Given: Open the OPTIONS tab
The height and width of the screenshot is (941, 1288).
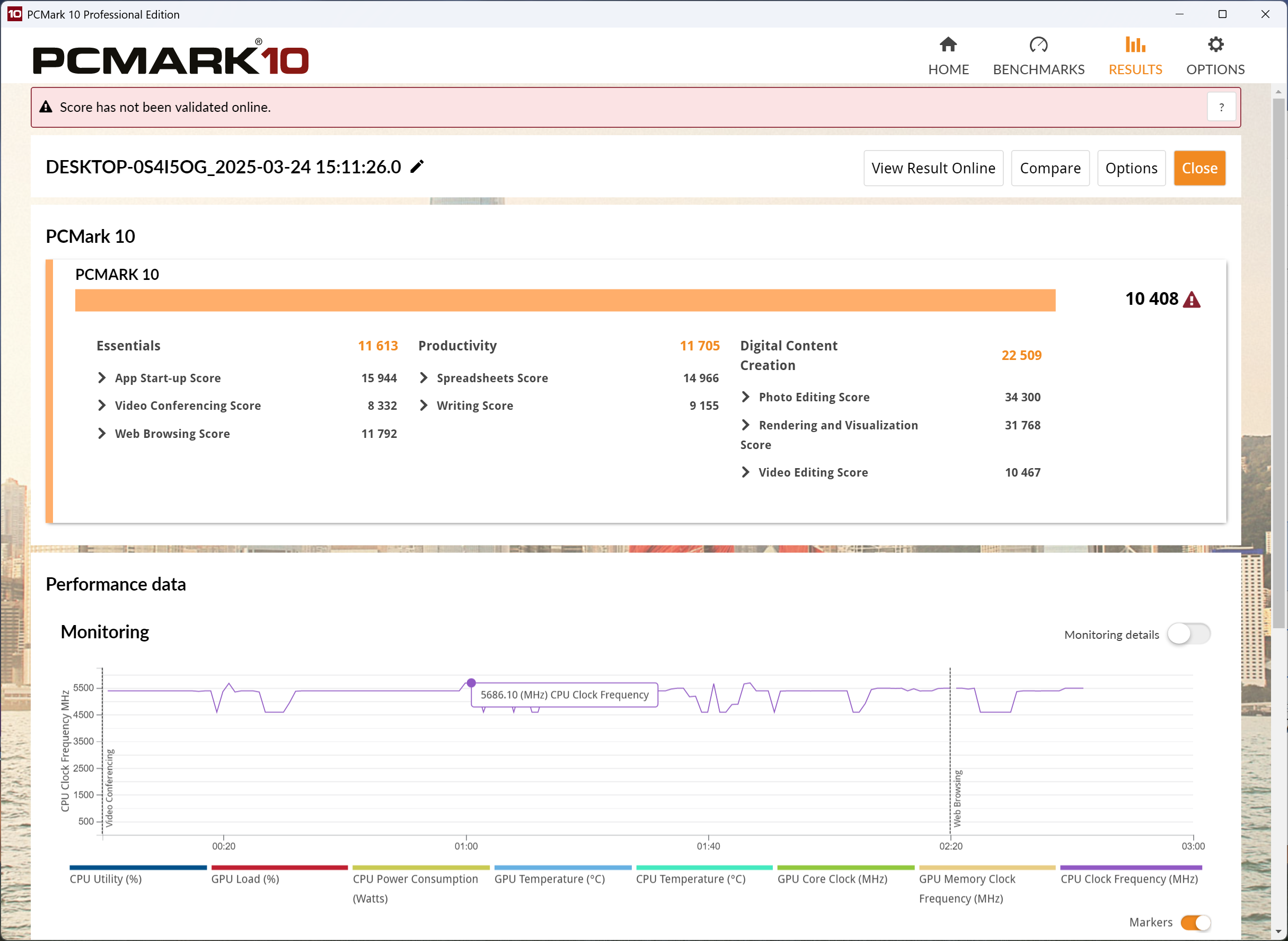Looking at the screenshot, I should point(1215,56).
